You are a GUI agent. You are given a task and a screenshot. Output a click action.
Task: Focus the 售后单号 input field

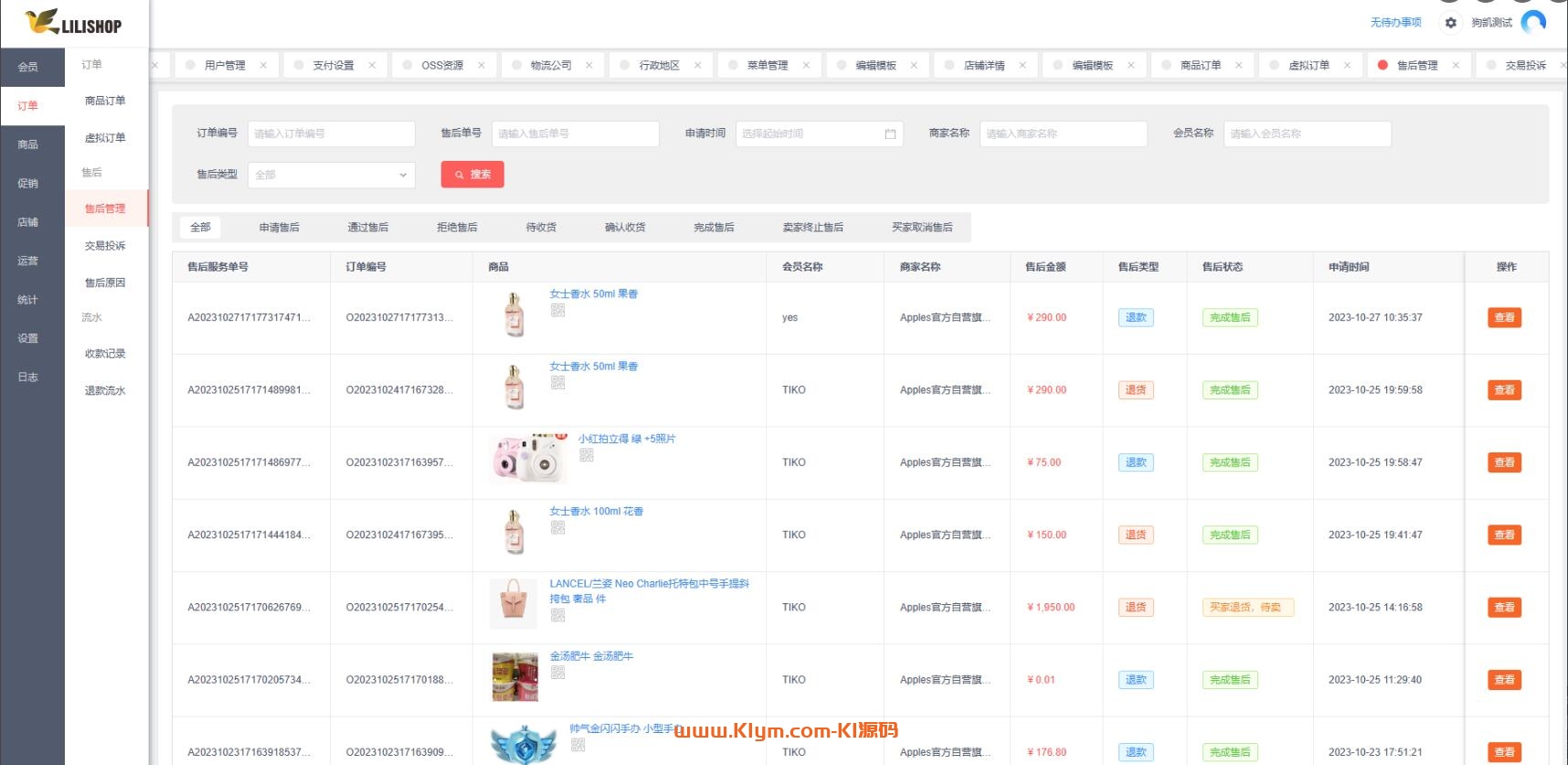pos(576,134)
